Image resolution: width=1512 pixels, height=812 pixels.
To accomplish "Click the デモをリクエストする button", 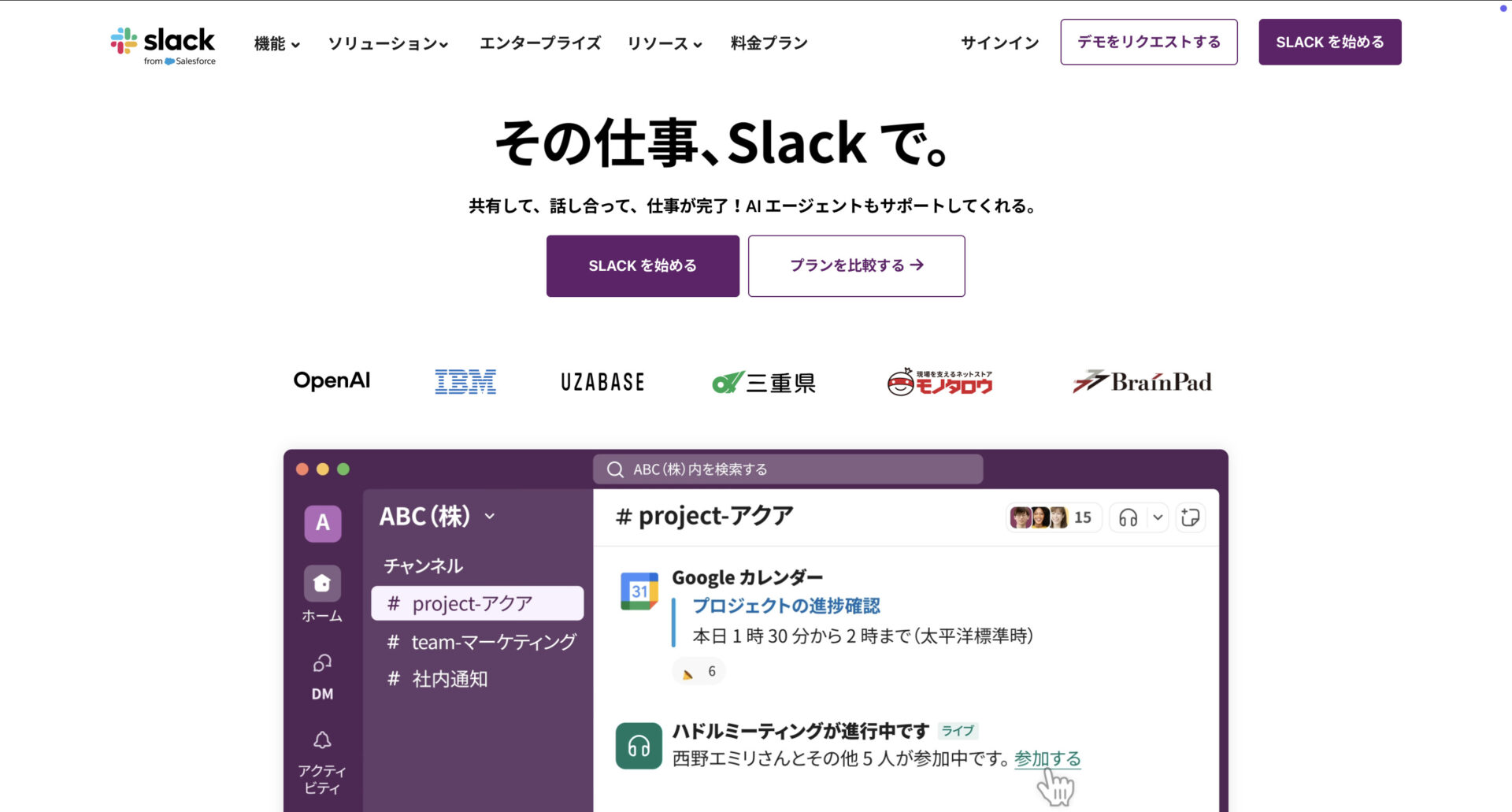I will (1147, 42).
